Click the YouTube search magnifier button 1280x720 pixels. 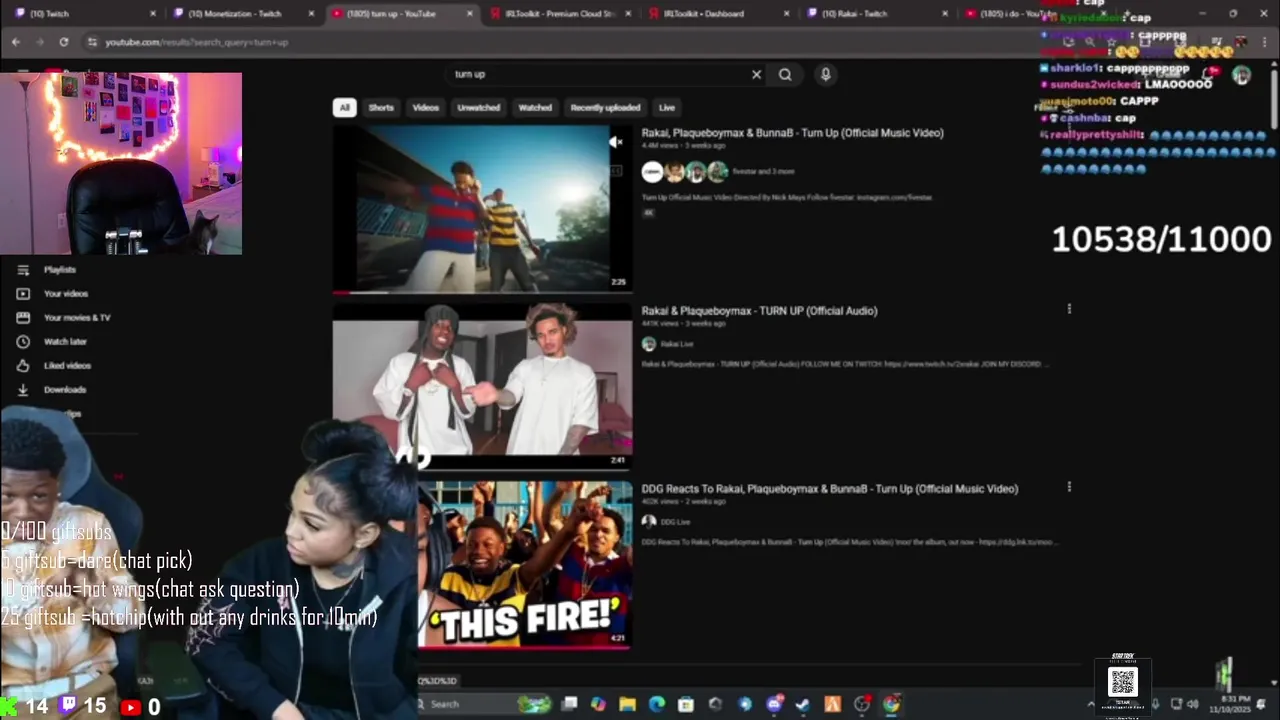pos(785,74)
